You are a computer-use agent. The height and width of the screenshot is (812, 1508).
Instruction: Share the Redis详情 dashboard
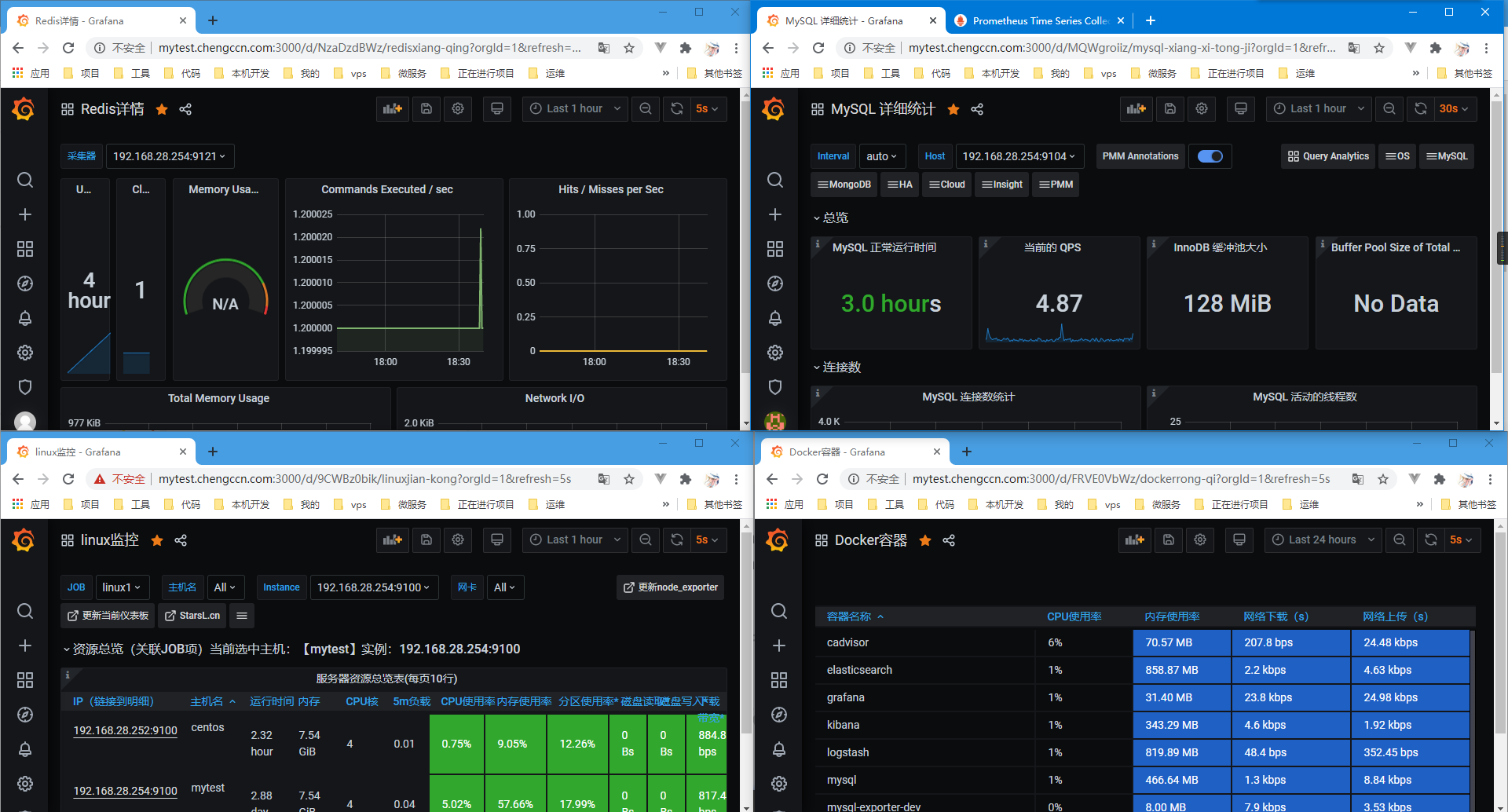[x=185, y=109]
